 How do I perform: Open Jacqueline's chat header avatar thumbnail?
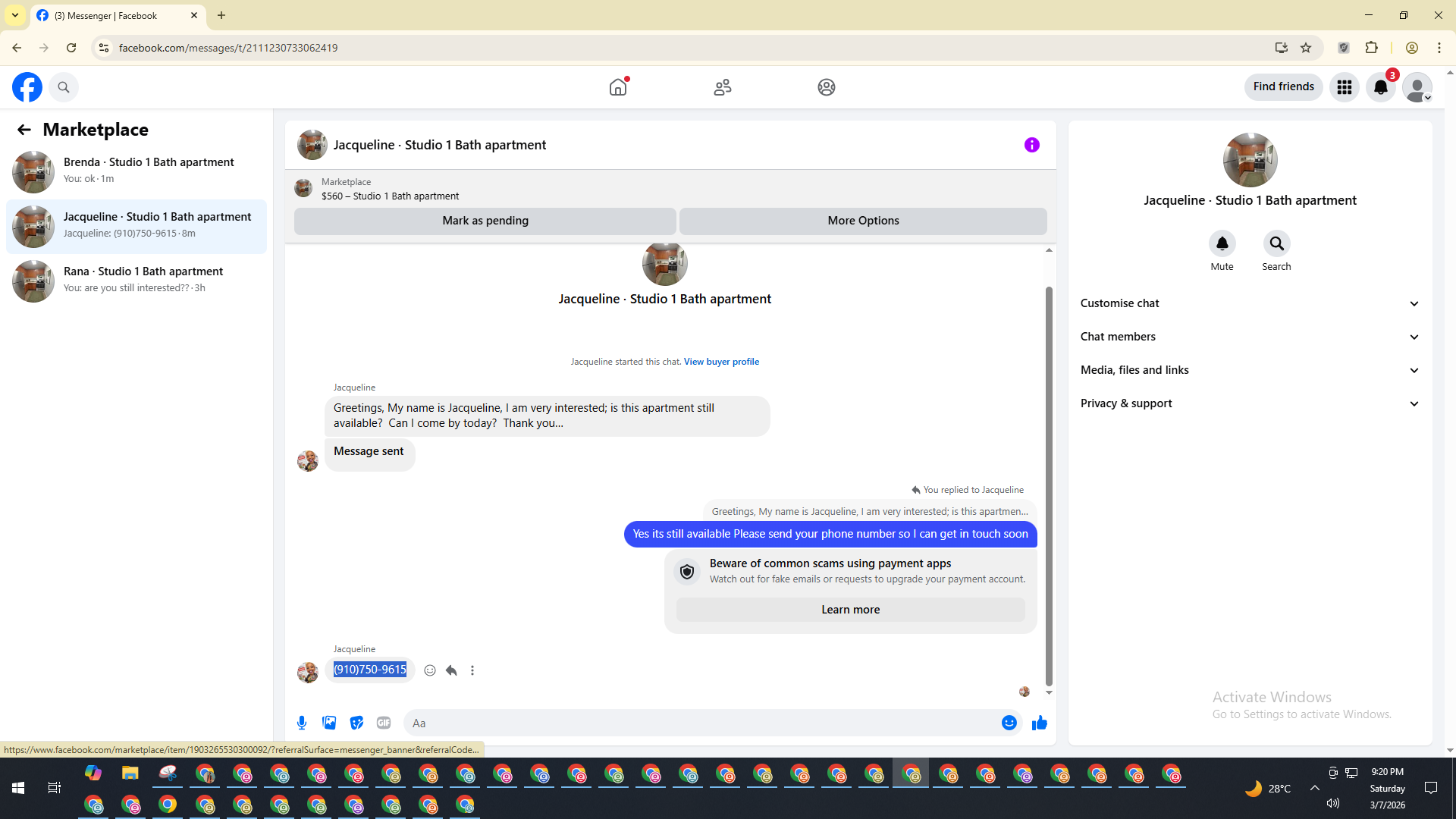(312, 145)
